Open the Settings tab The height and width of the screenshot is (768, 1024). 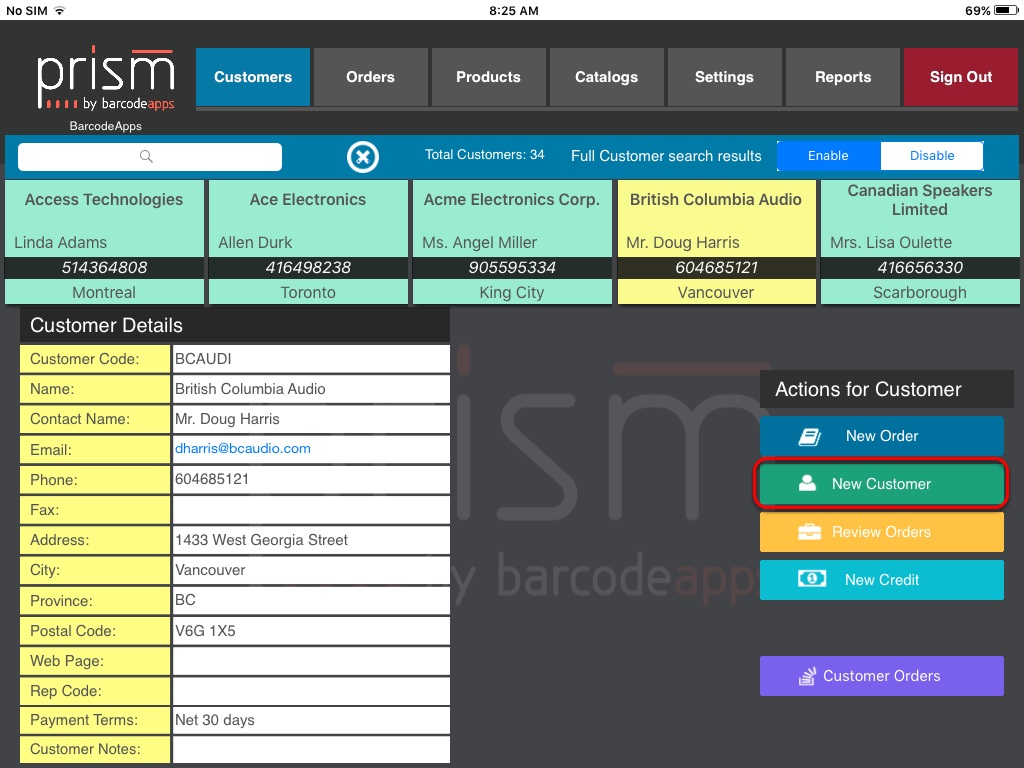(x=724, y=77)
